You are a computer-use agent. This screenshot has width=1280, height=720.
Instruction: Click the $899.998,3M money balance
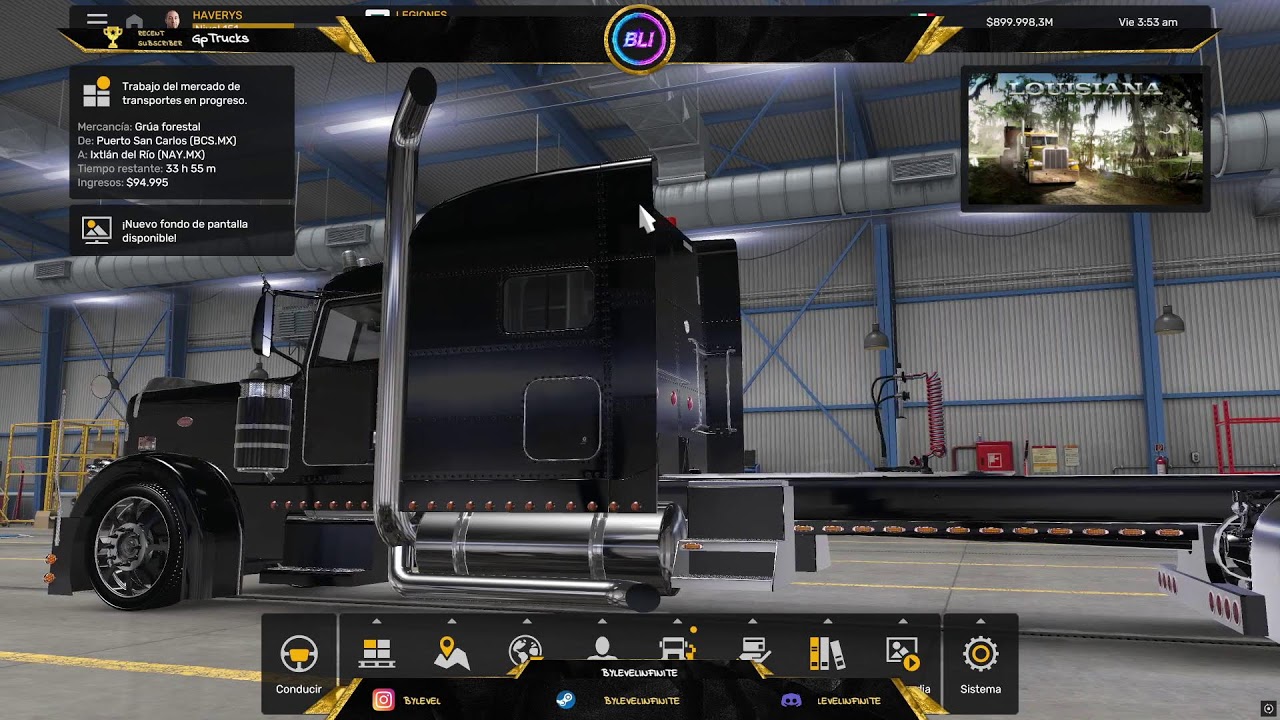1019,22
